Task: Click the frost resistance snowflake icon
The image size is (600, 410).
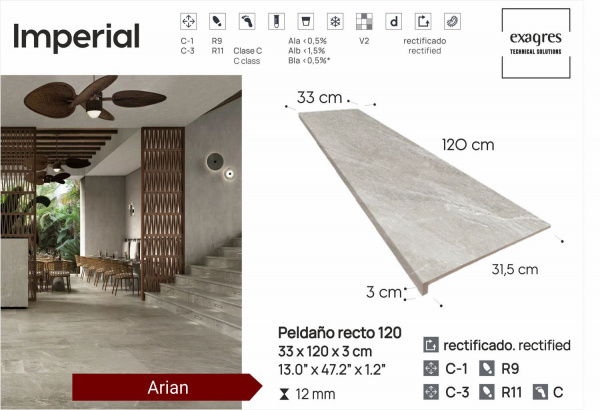Action: point(335,21)
